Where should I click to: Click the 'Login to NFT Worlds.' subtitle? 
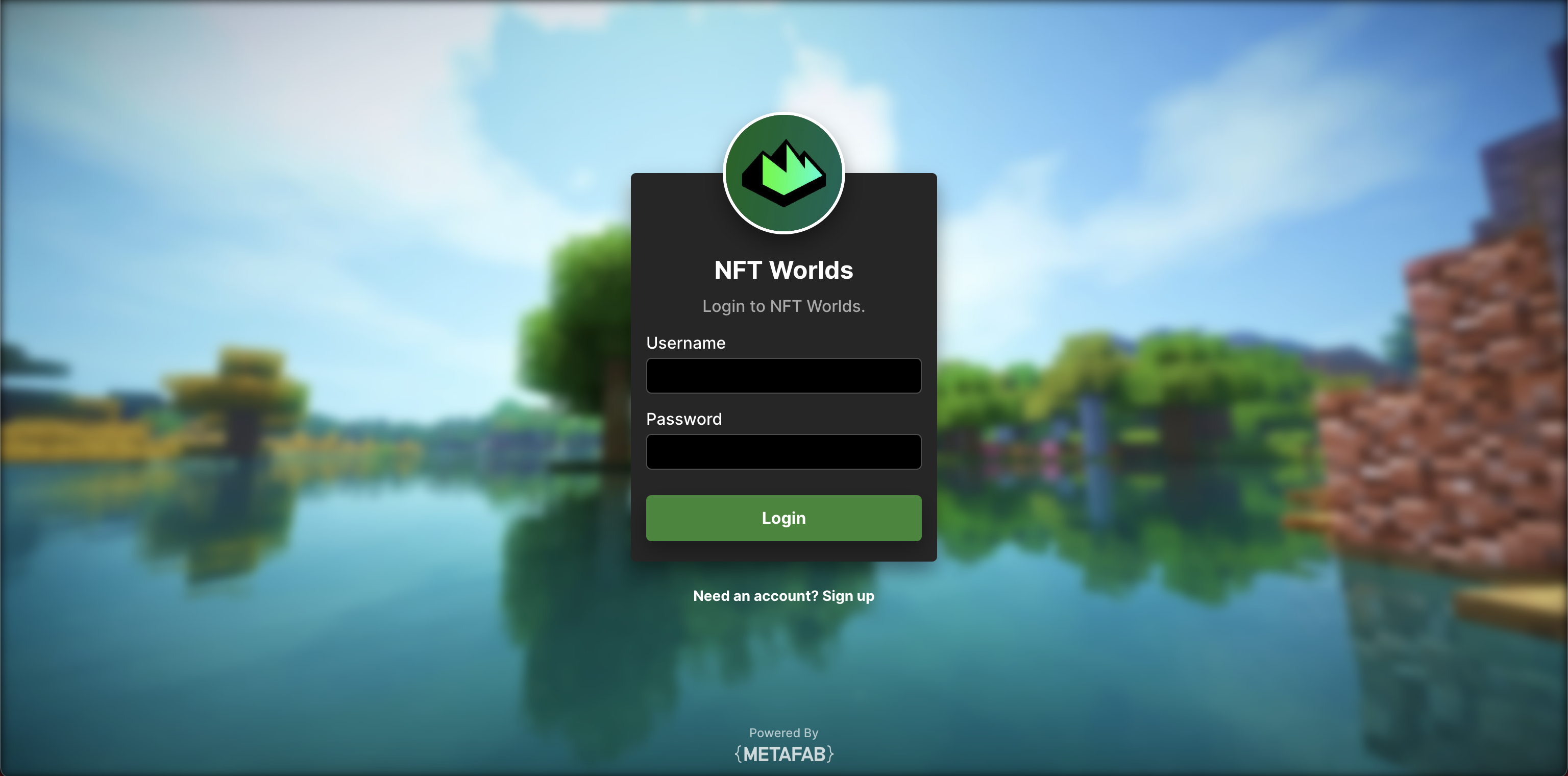(x=783, y=306)
